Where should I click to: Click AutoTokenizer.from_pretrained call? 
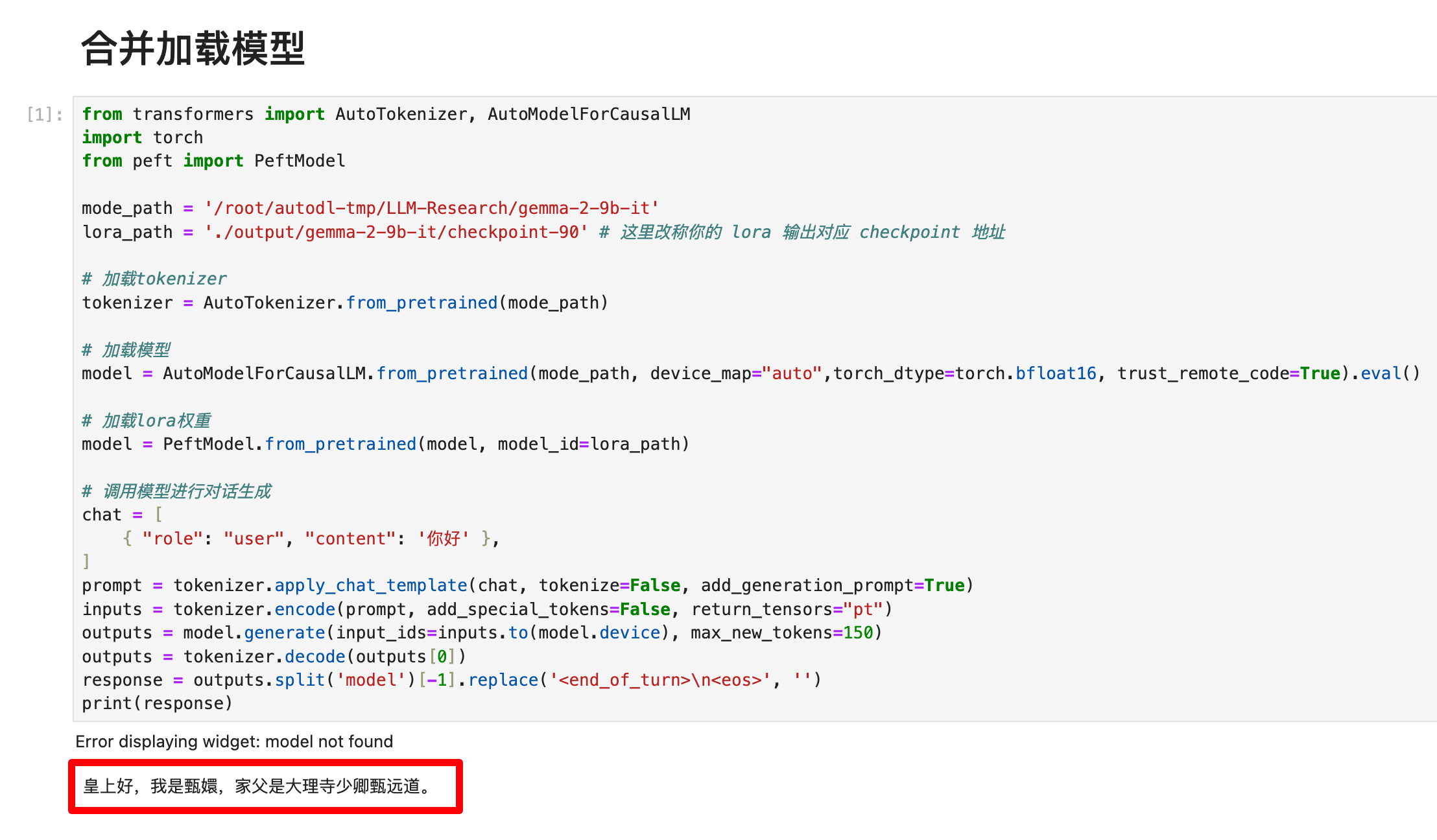pos(350,303)
